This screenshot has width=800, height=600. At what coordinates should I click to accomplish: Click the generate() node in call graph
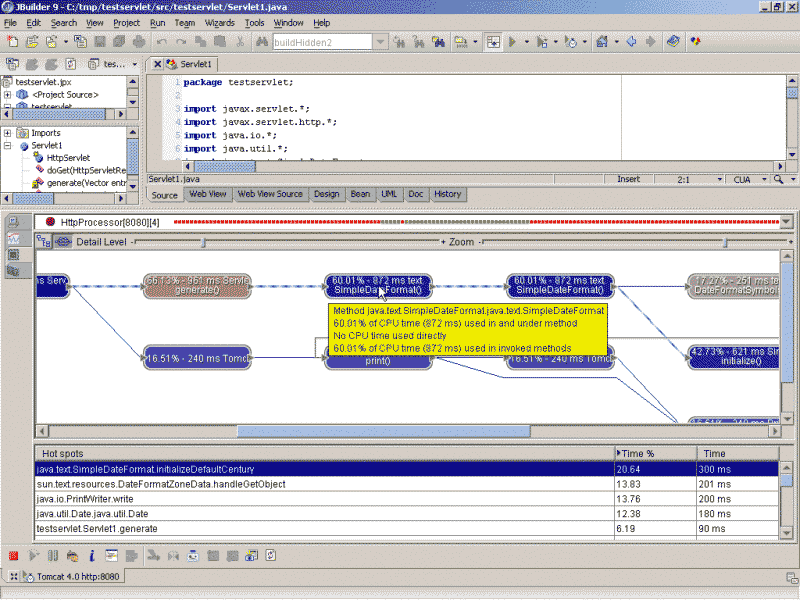tap(197, 285)
